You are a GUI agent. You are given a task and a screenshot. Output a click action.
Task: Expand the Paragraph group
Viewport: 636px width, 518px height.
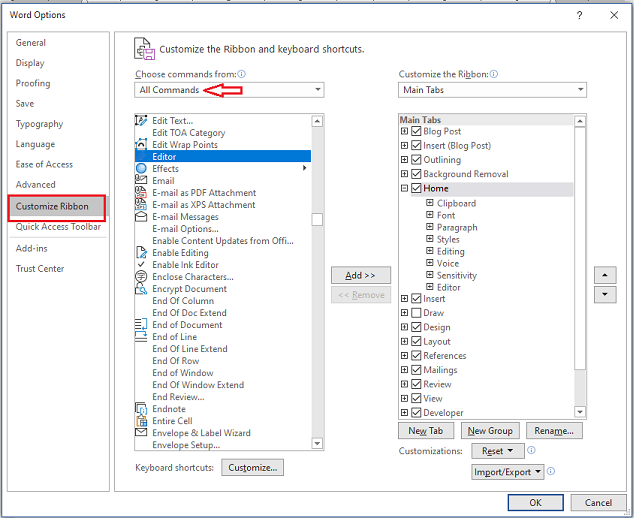430,227
